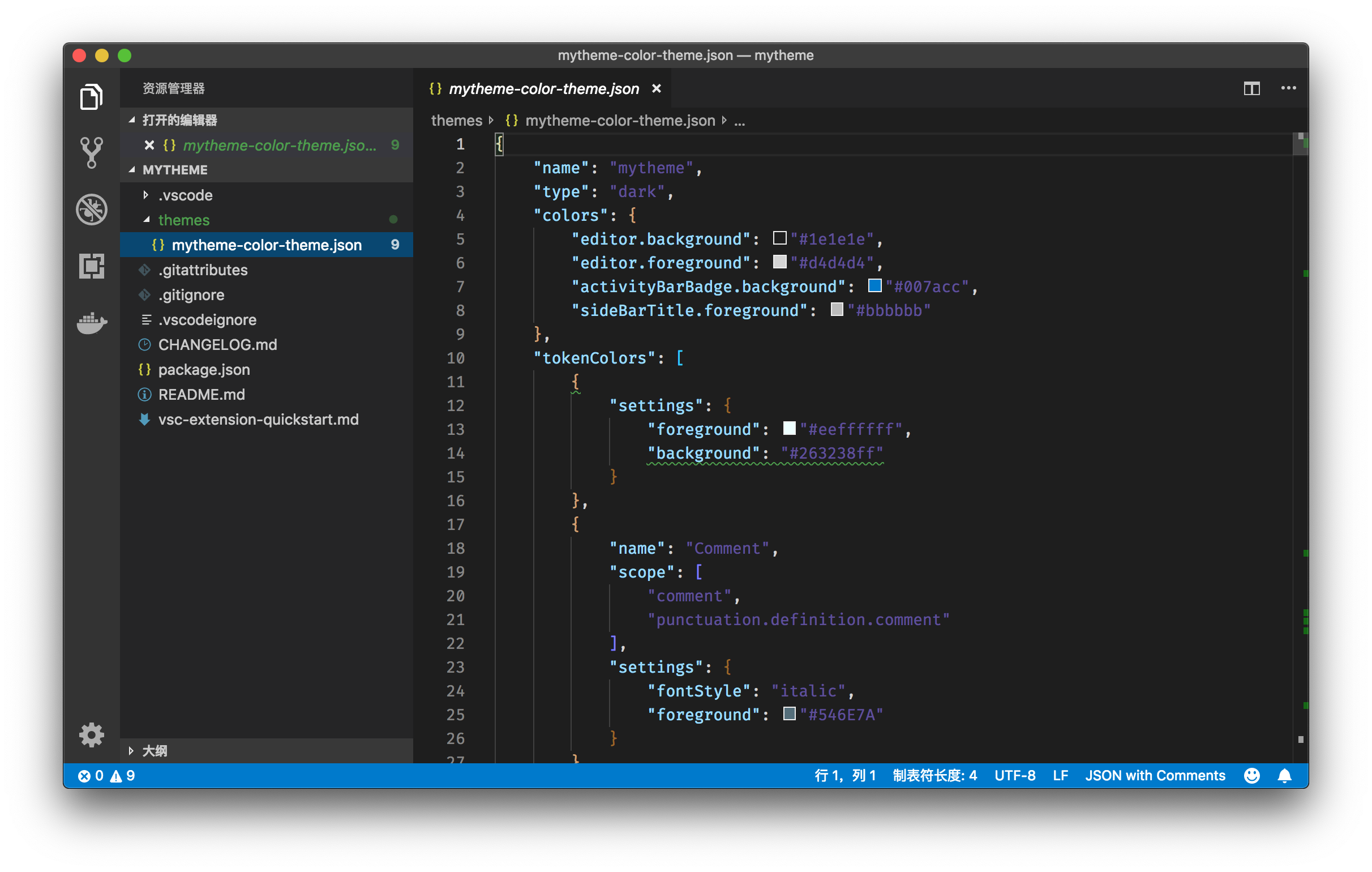Collapse the themes folder
Screen dimensions: 1372x872
pos(183,220)
